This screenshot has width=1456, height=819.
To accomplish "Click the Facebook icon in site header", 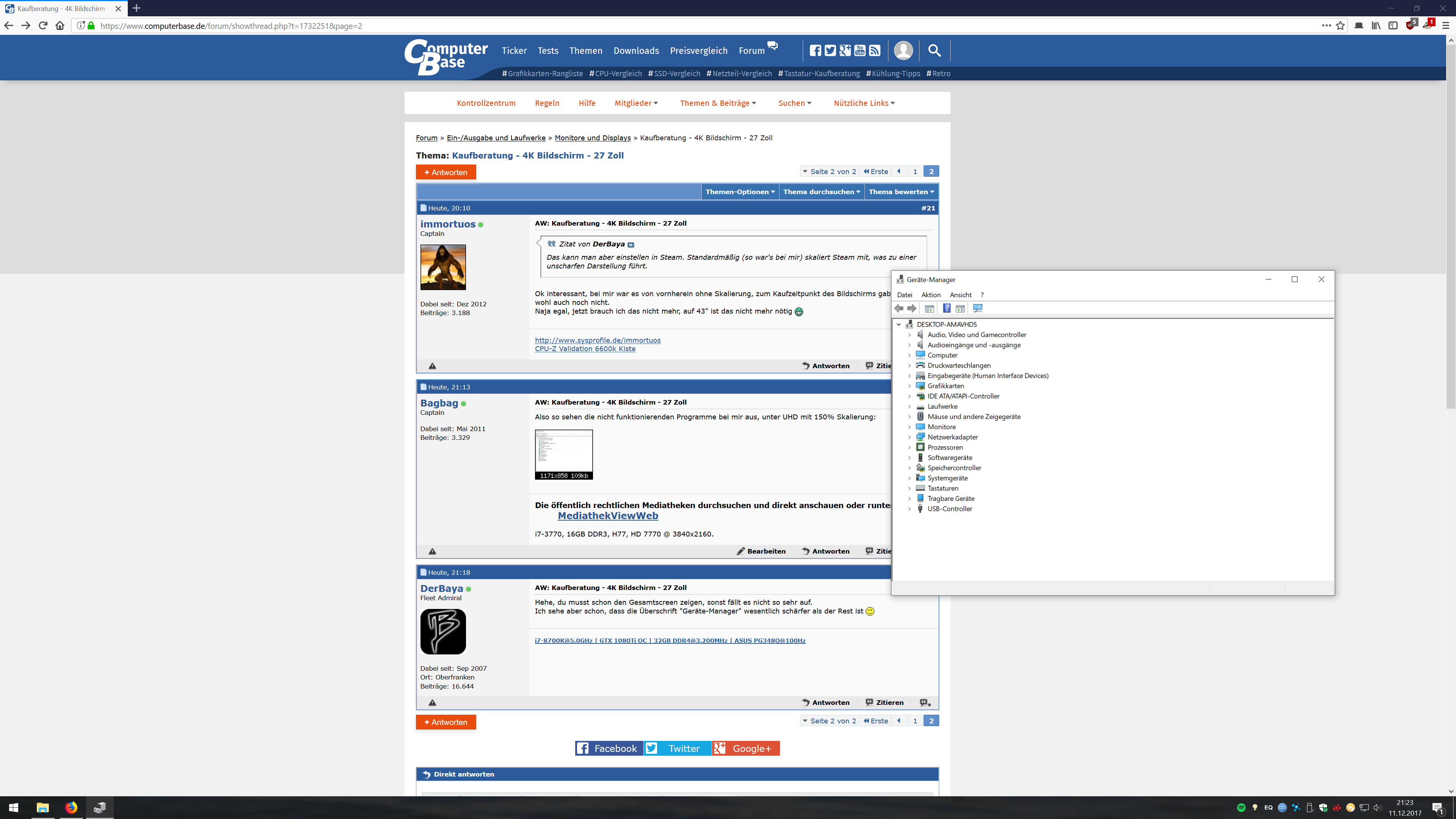I will pos(815,51).
